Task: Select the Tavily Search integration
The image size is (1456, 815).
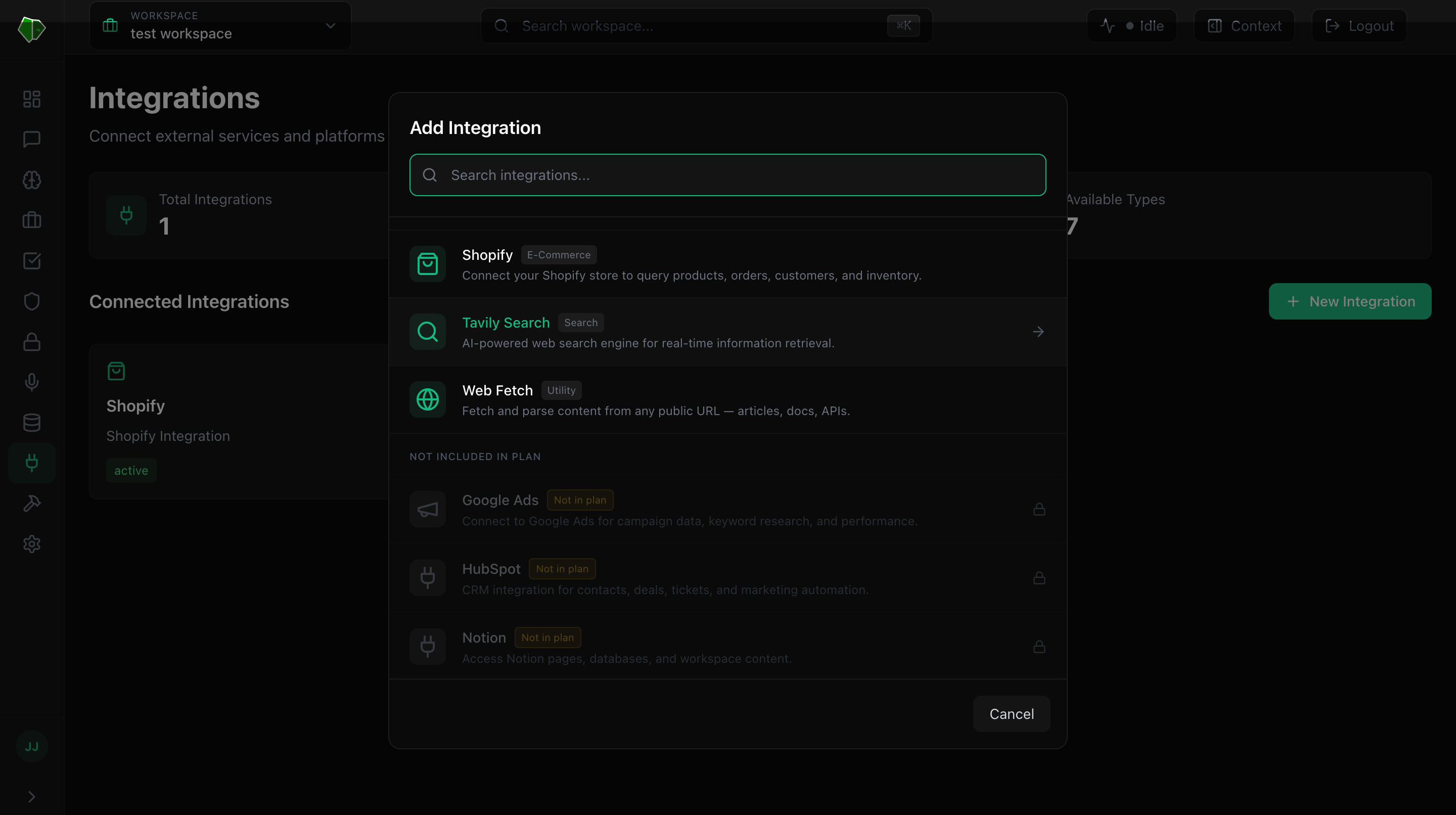Action: pyautogui.click(x=727, y=332)
